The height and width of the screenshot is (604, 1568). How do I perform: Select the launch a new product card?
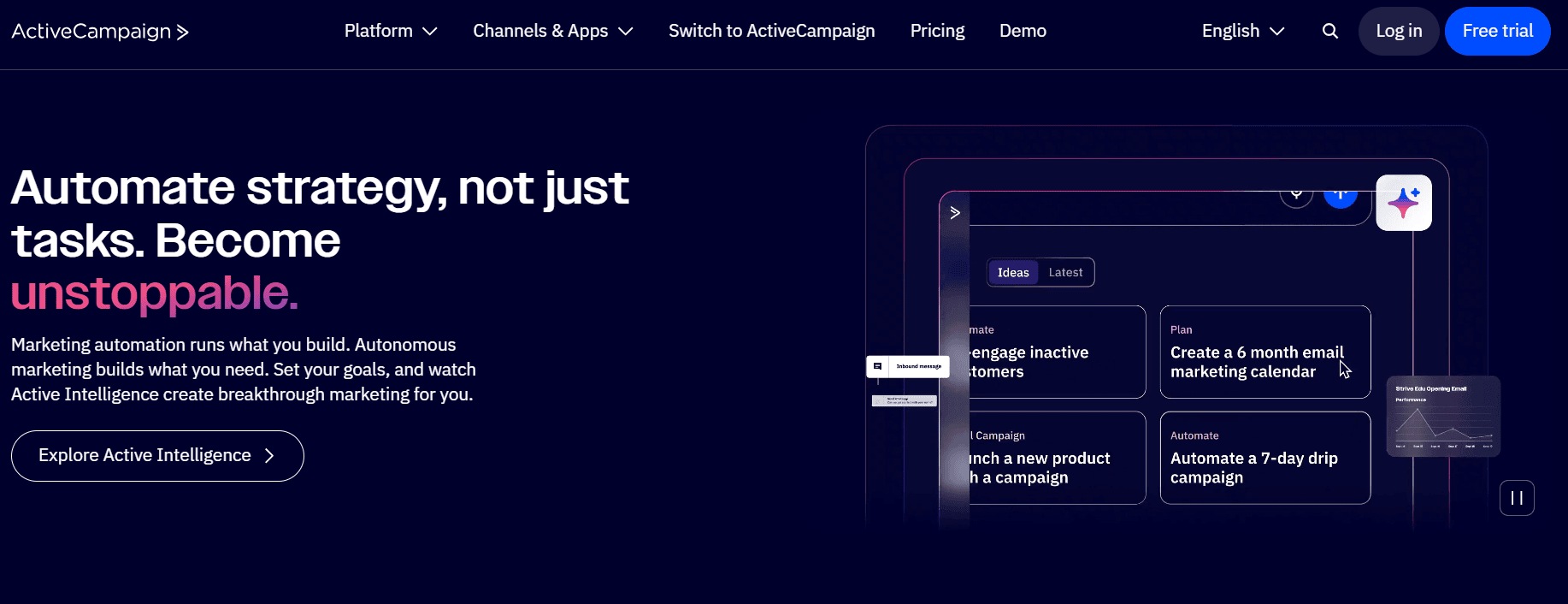tap(1058, 458)
